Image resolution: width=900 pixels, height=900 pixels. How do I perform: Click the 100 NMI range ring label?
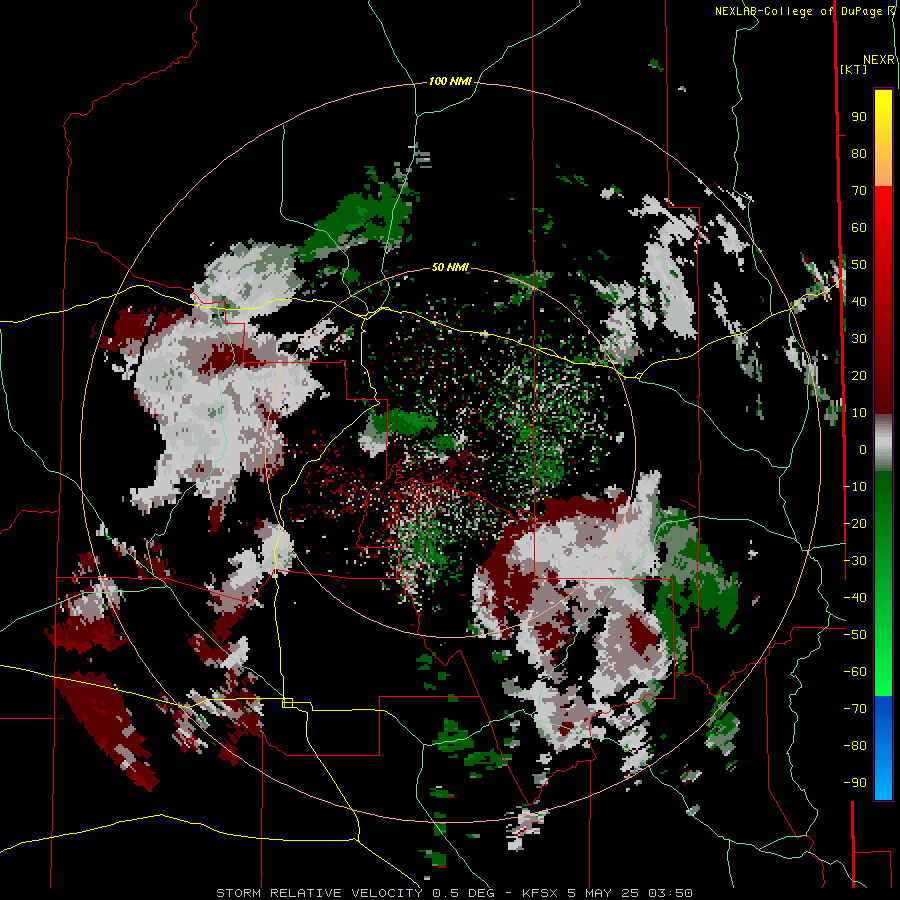coord(450,82)
